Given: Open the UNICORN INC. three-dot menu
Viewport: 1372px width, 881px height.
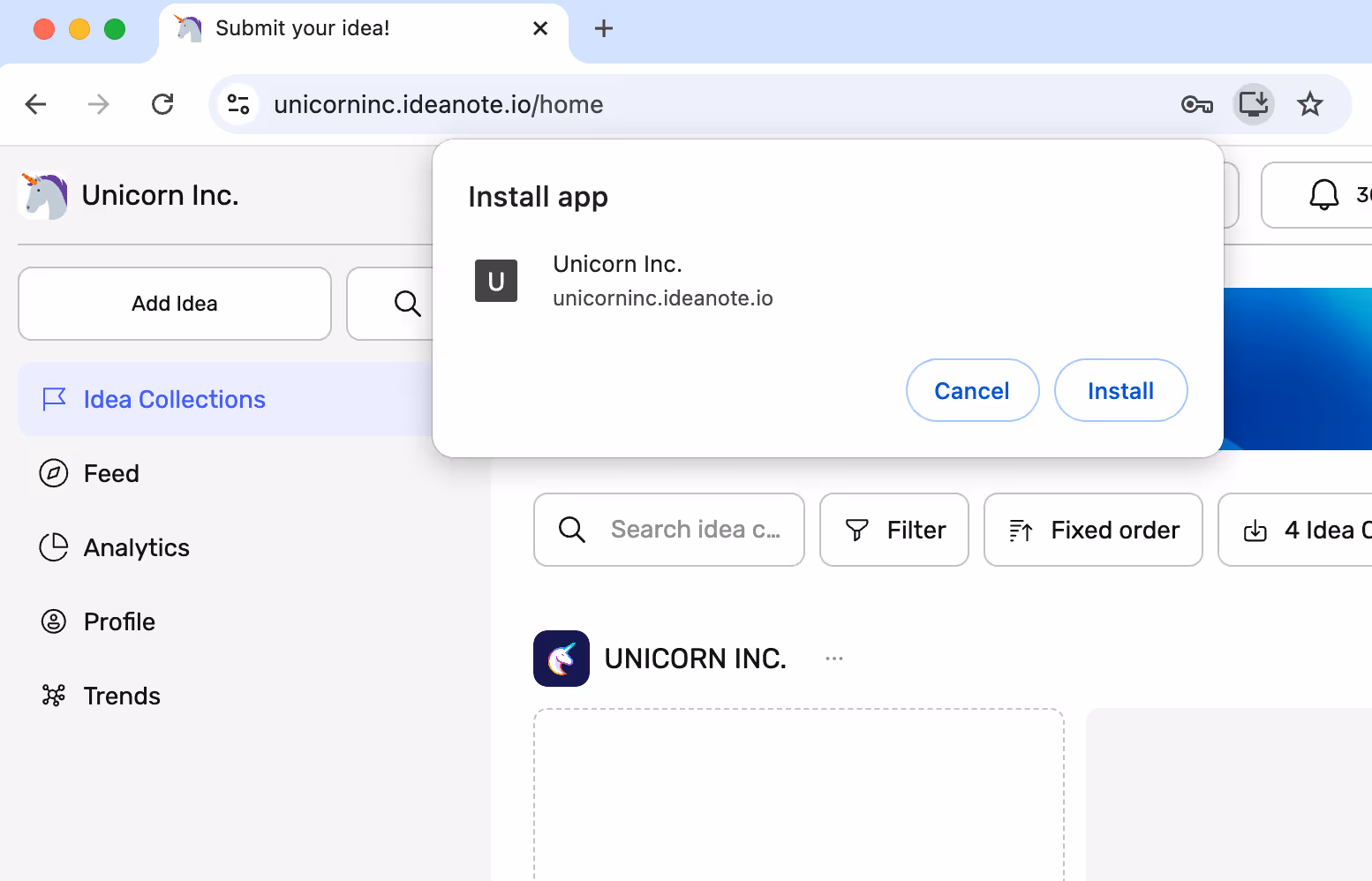Looking at the screenshot, I should pos(834,659).
